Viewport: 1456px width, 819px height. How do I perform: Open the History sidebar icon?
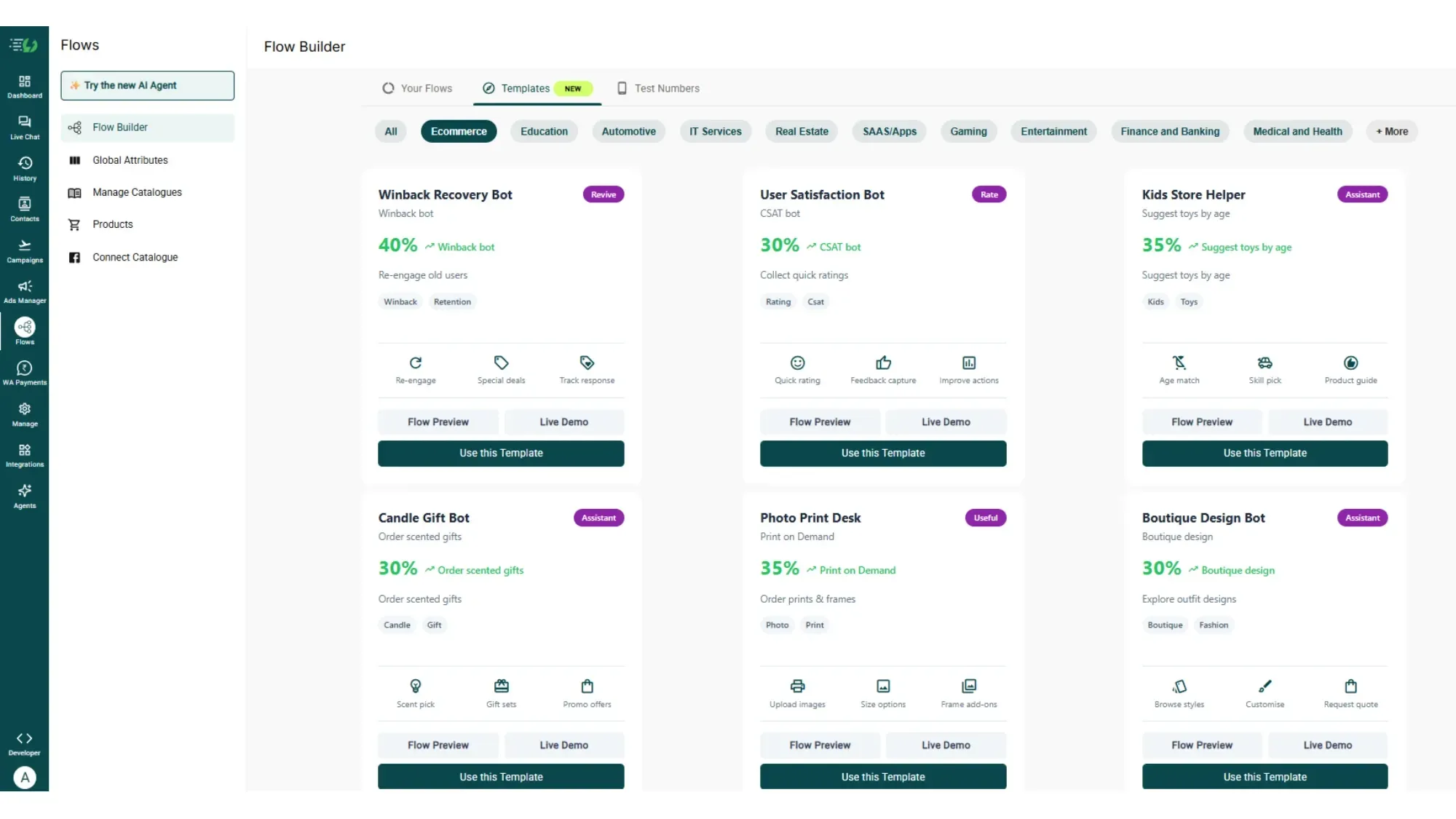click(25, 169)
